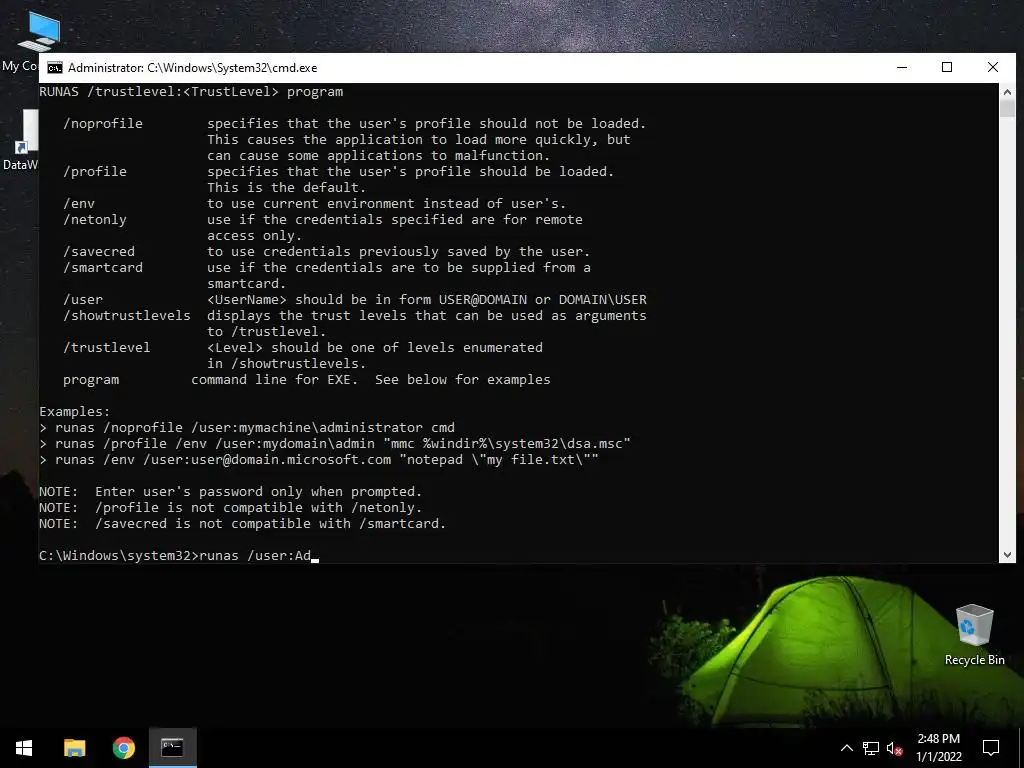Click the '1/1/2022' date in the taskbar
This screenshot has width=1024, height=768.
tap(938, 757)
